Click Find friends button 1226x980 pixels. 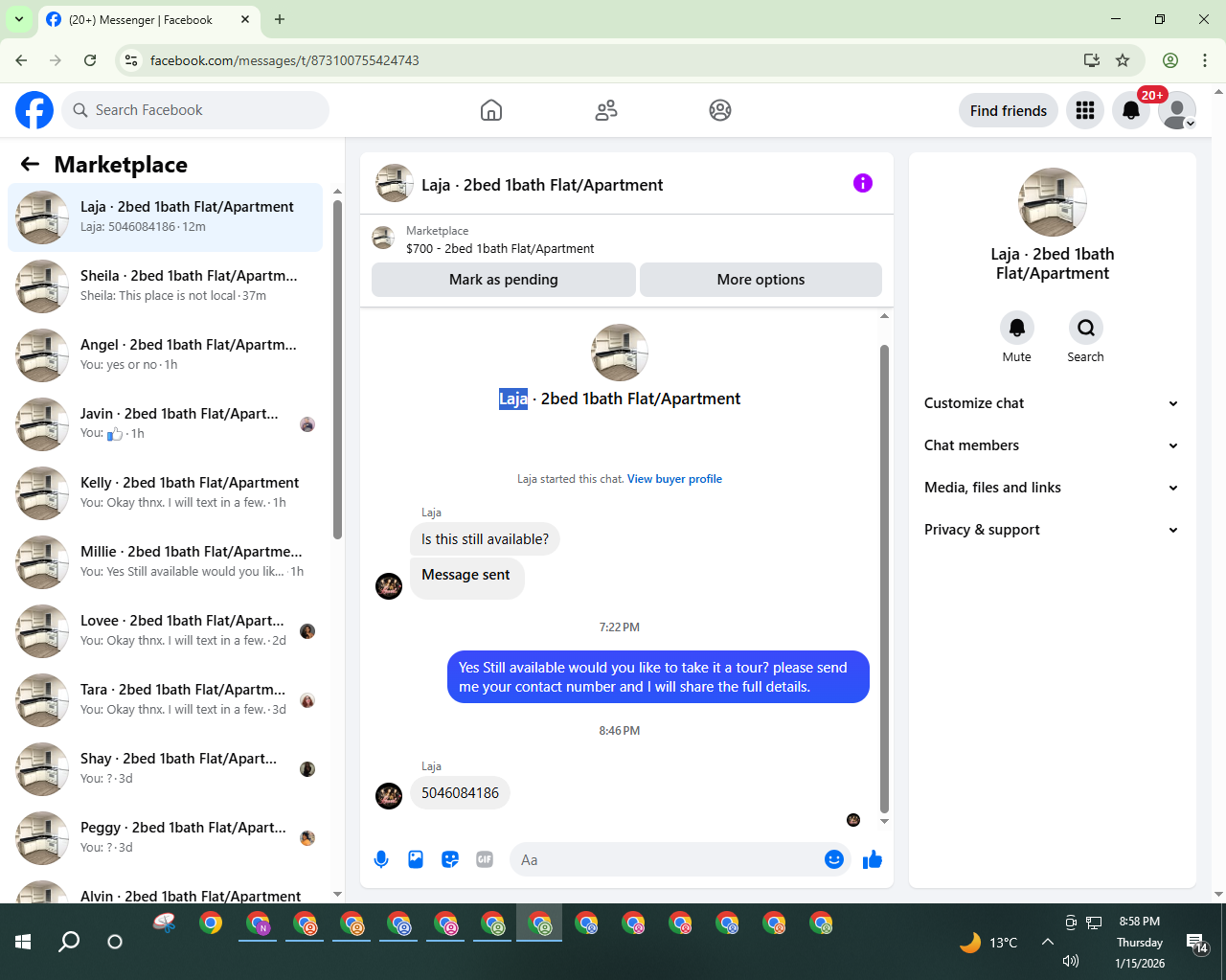(x=1009, y=110)
